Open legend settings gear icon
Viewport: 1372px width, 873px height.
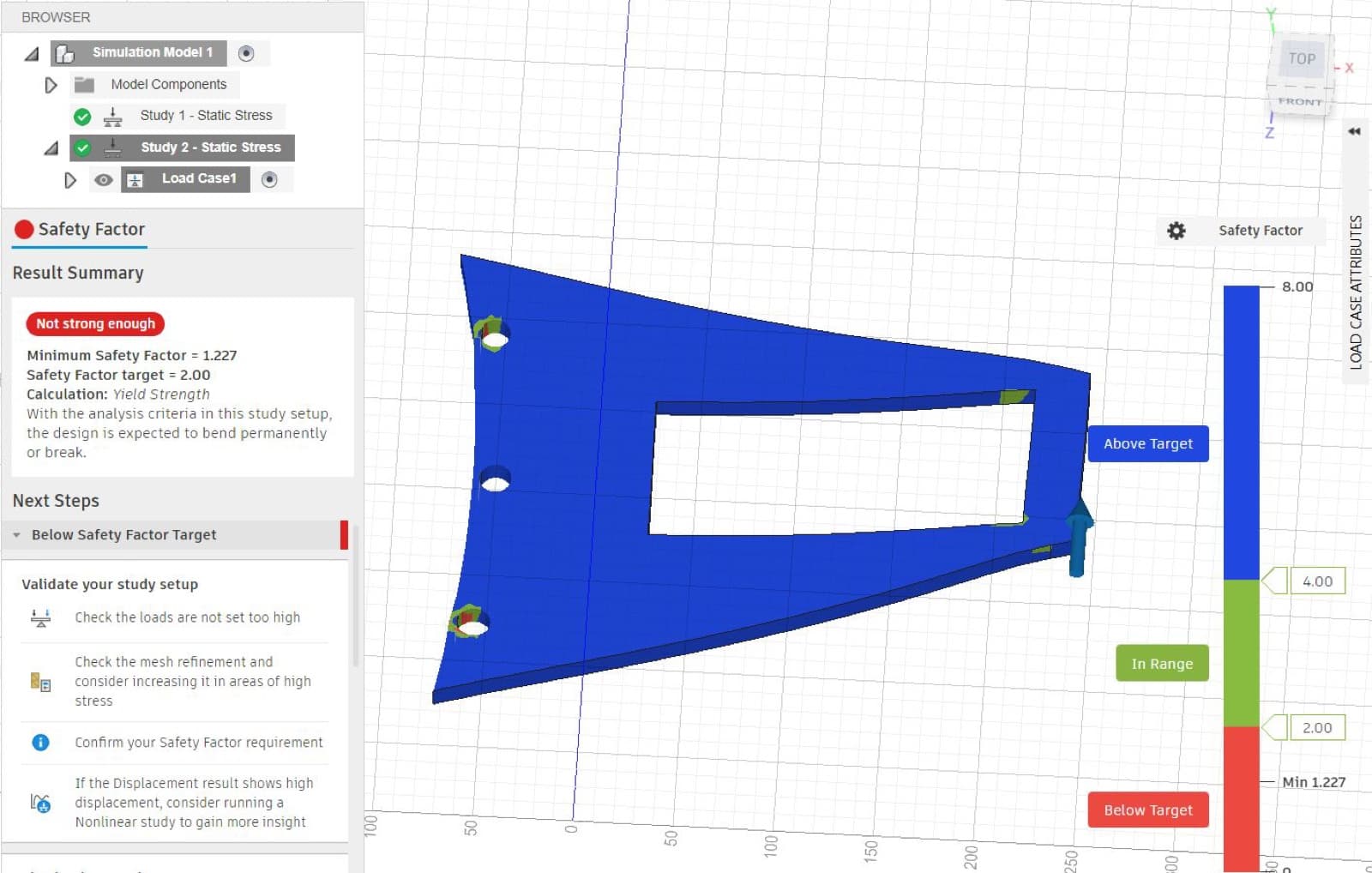pyautogui.click(x=1176, y=230)
